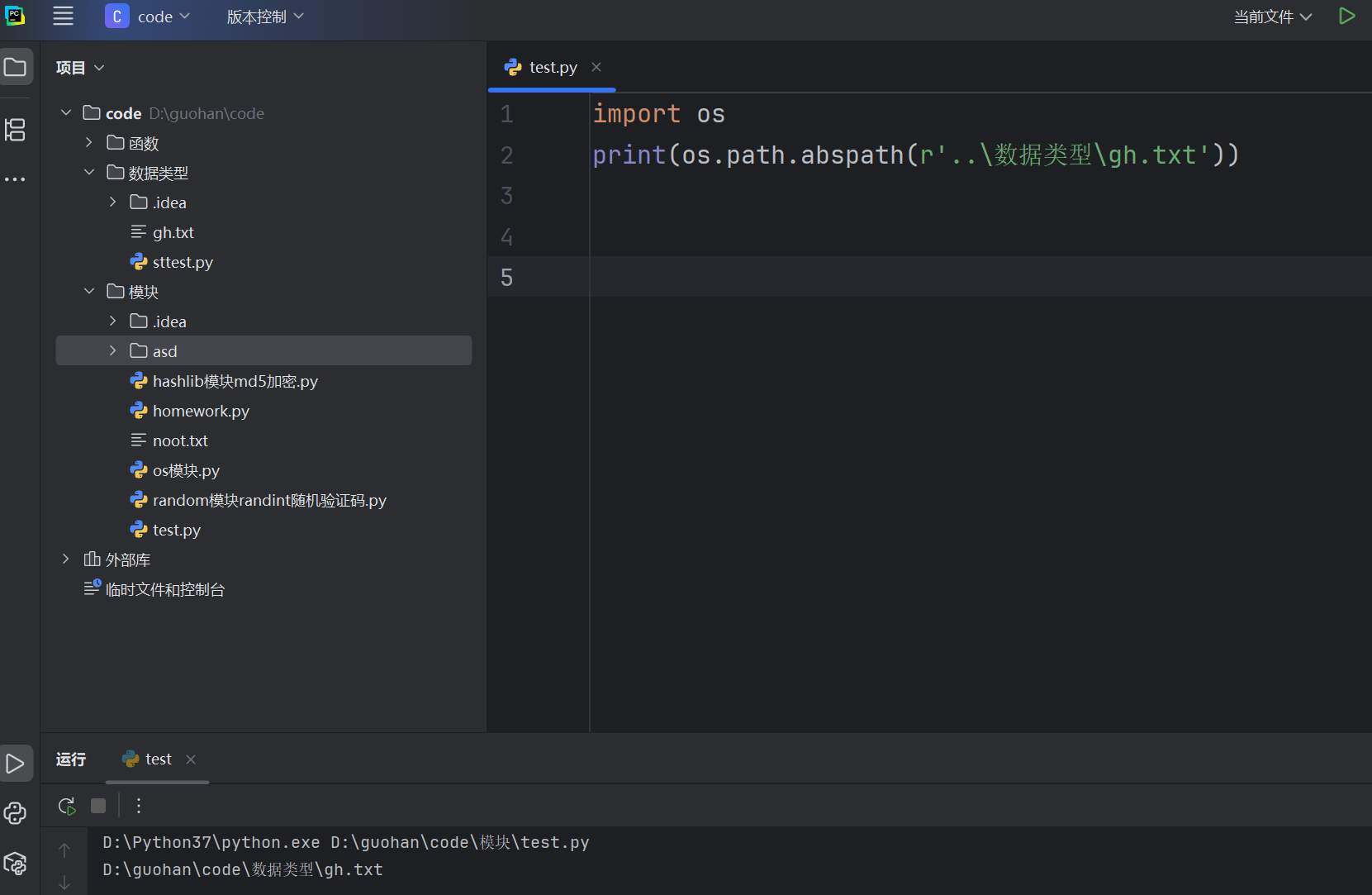Close the test run tab
The height and width of the screenshot is (895, 1372).
191,759
